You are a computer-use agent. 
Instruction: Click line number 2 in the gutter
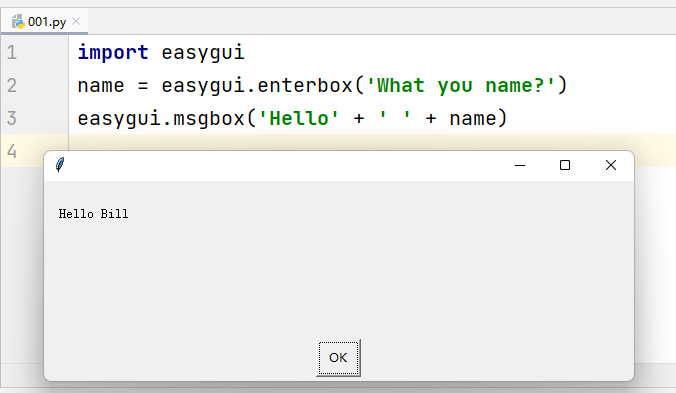tap(12, 85)
